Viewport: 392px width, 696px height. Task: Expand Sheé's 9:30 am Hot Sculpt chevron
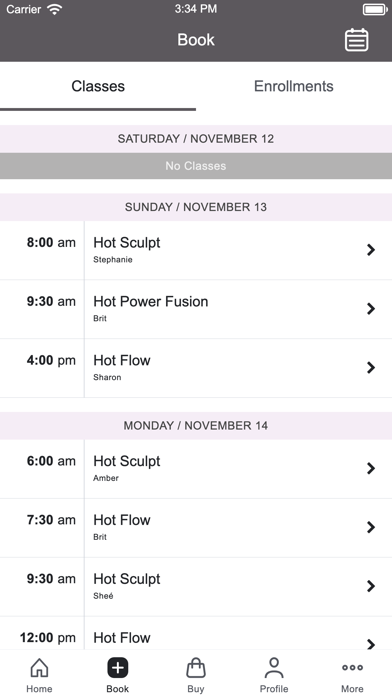pos(371,586)
